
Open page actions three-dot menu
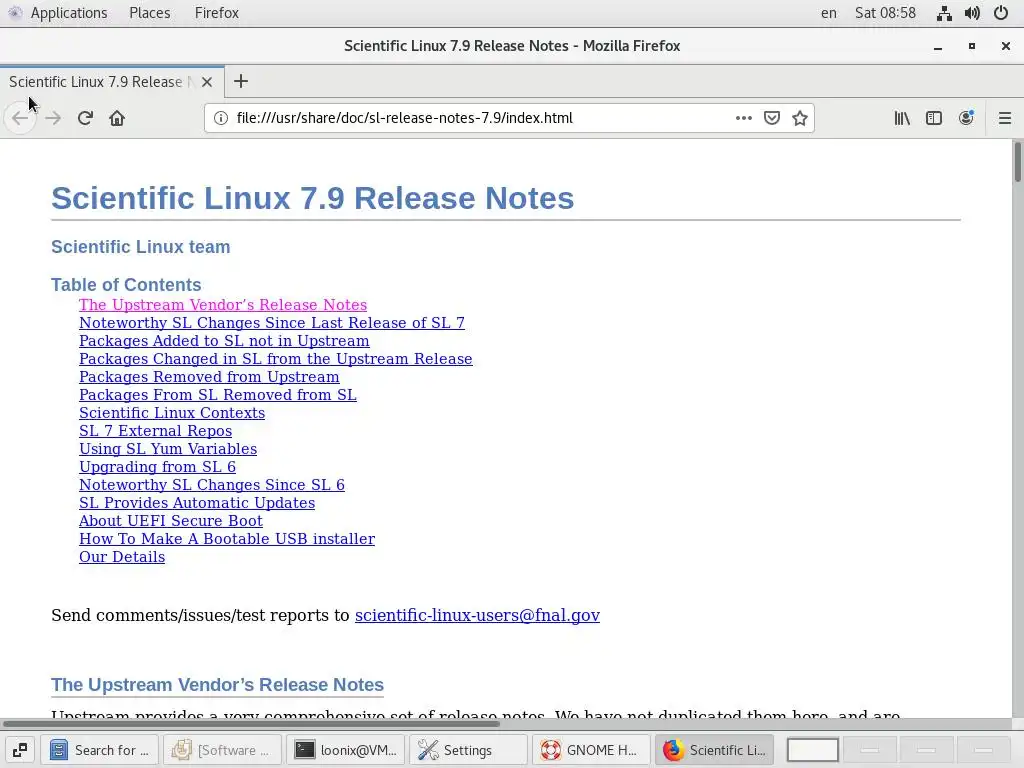[x=743, y=118]
